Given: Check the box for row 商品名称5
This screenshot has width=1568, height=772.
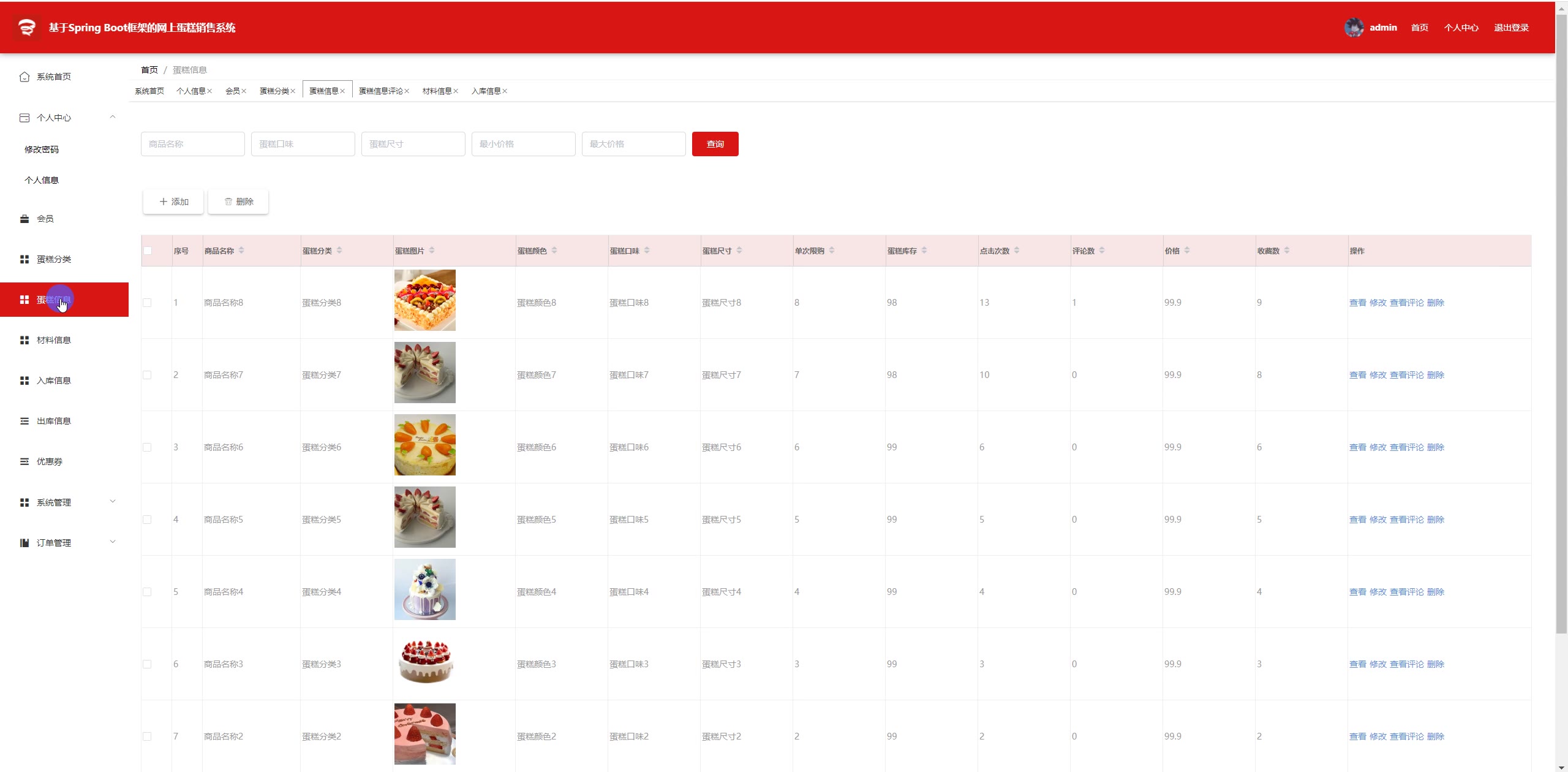Looking at the screenshot, I should [x=147, y=520].
